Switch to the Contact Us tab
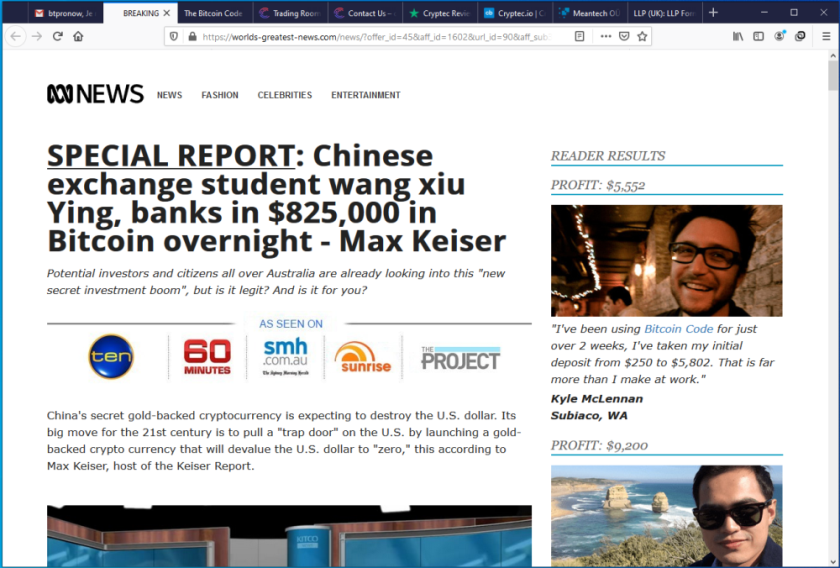Screen dimensions: 840x568 365,13
